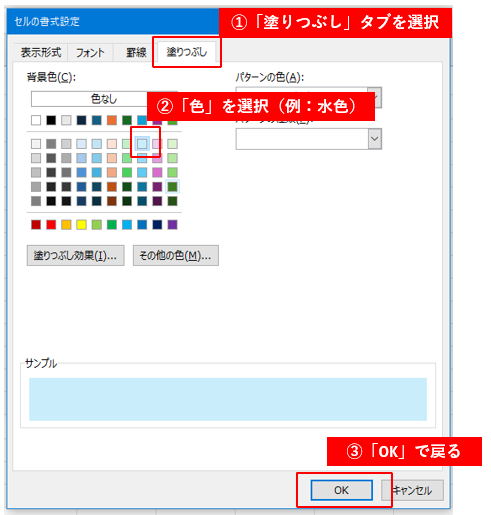This screenshot has height=515, width=491.
Task: Confirm with the OK button
Action: pyautogui.click(x=341, y=490)
